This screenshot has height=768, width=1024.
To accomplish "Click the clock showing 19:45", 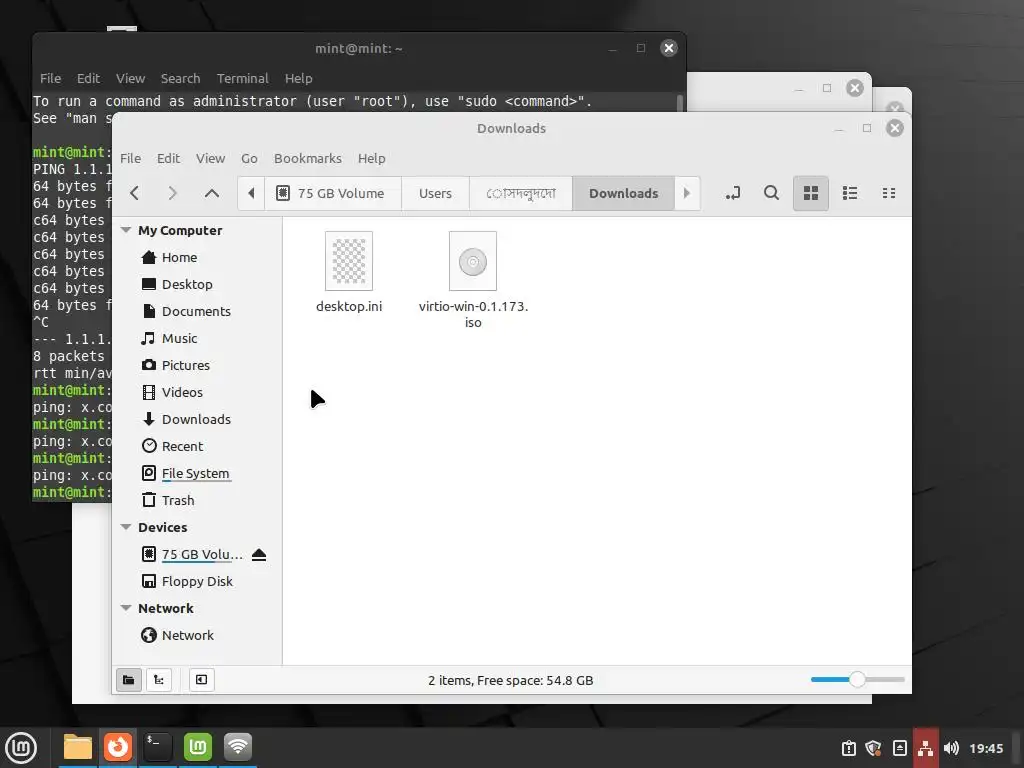I will [986, 748].
